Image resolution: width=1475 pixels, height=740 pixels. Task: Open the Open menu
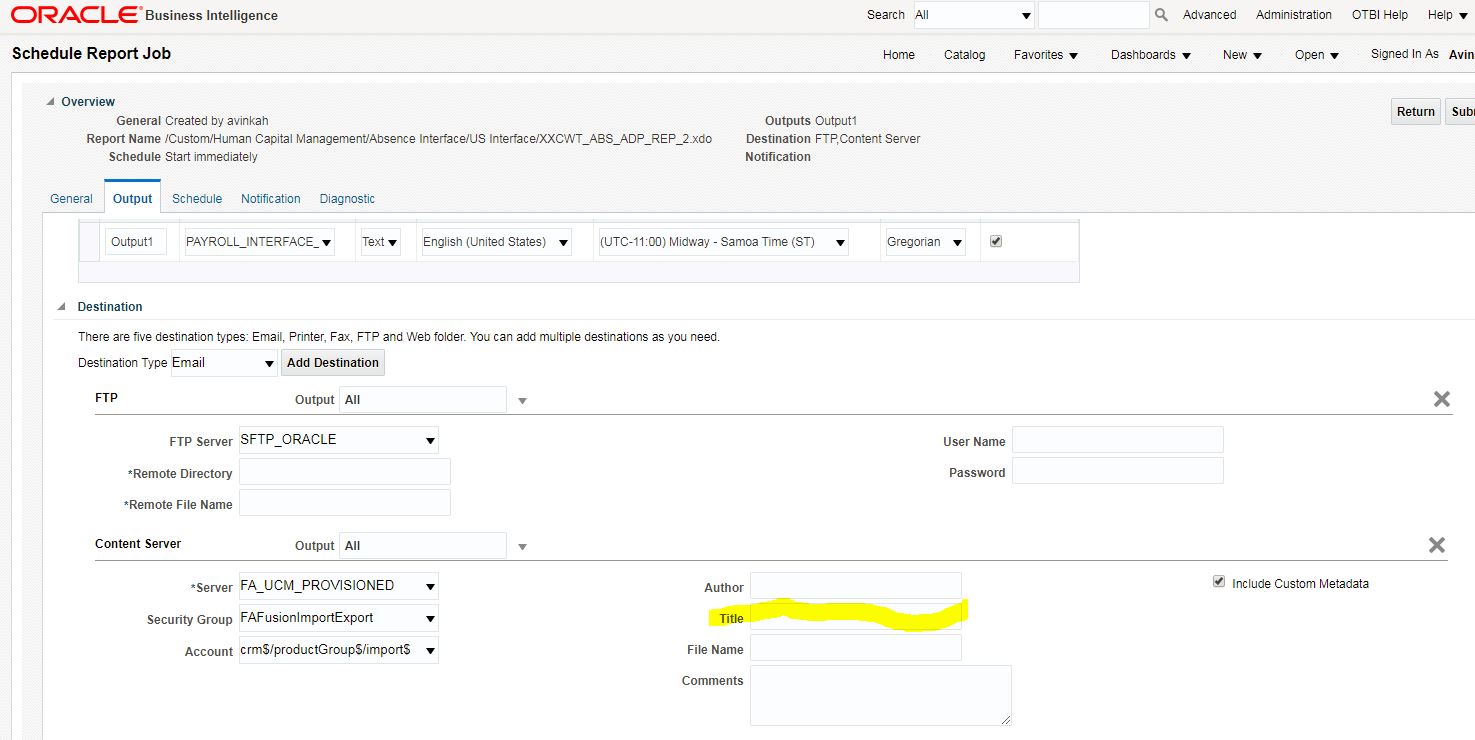(x=1317, y=55)
